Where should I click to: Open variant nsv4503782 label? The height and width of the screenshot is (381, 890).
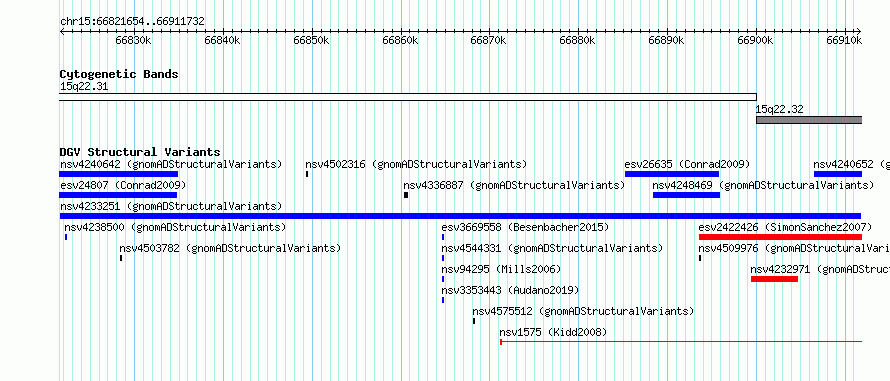coord(230,249)
